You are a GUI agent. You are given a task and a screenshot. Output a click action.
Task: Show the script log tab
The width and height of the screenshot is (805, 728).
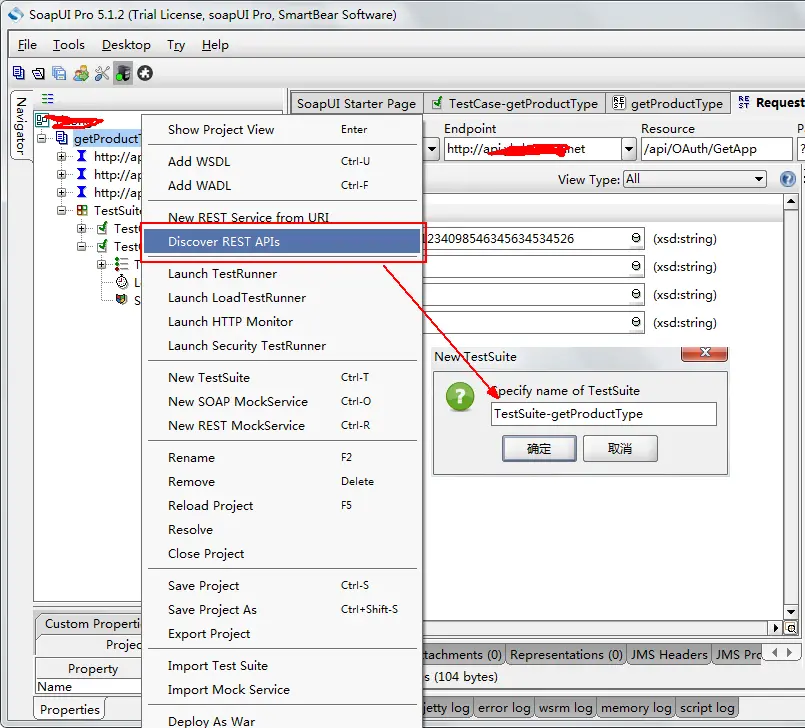point(707,708)
